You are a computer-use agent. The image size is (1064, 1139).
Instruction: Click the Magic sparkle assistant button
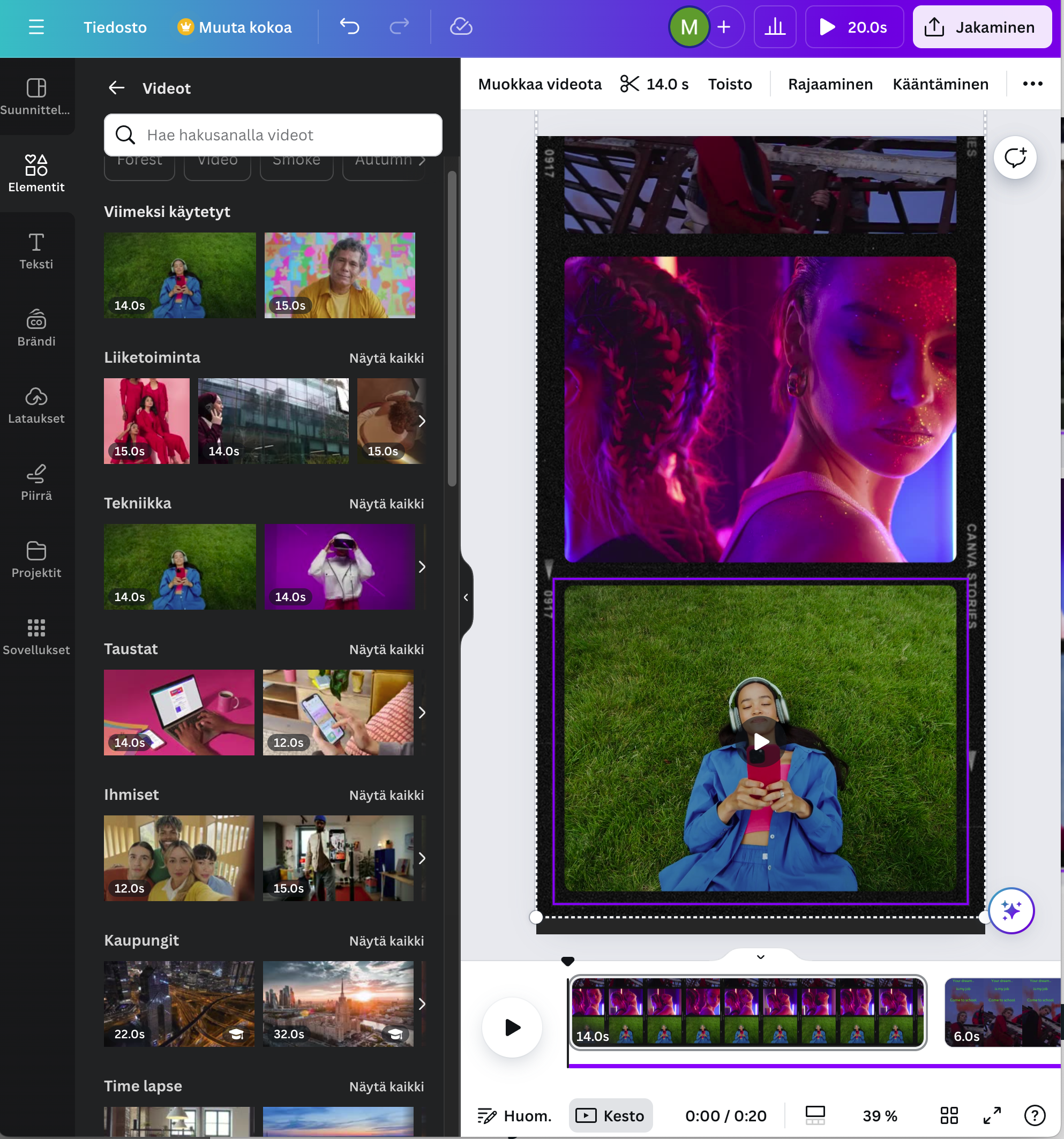(1011, 910)
